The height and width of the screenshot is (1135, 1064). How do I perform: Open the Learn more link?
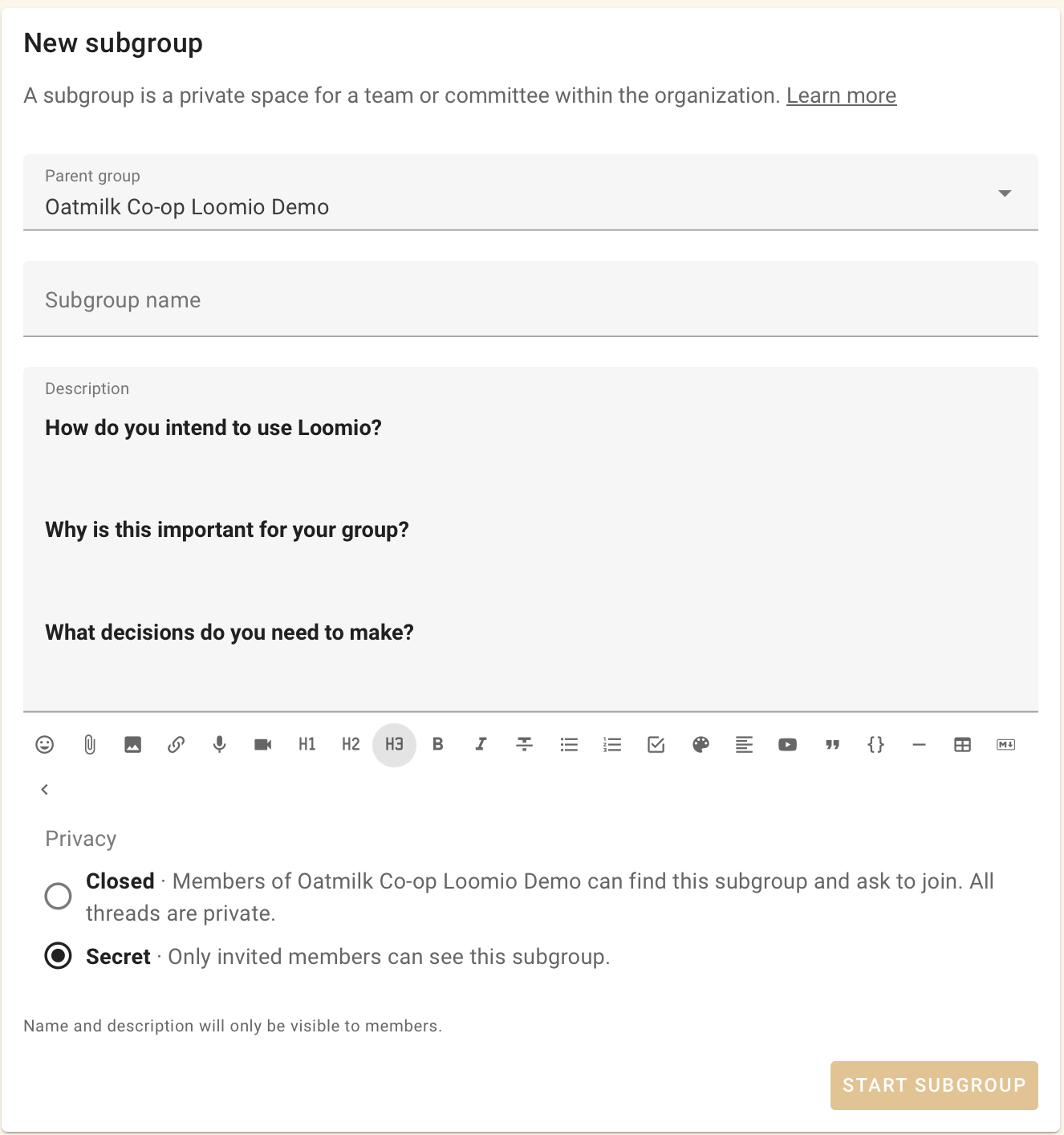tap(841, 96)
